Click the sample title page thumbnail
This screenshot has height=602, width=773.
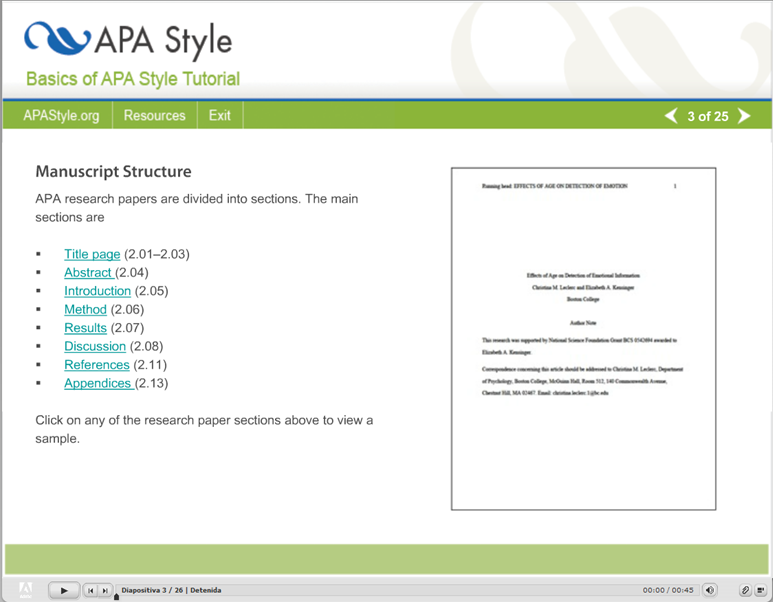583,339
